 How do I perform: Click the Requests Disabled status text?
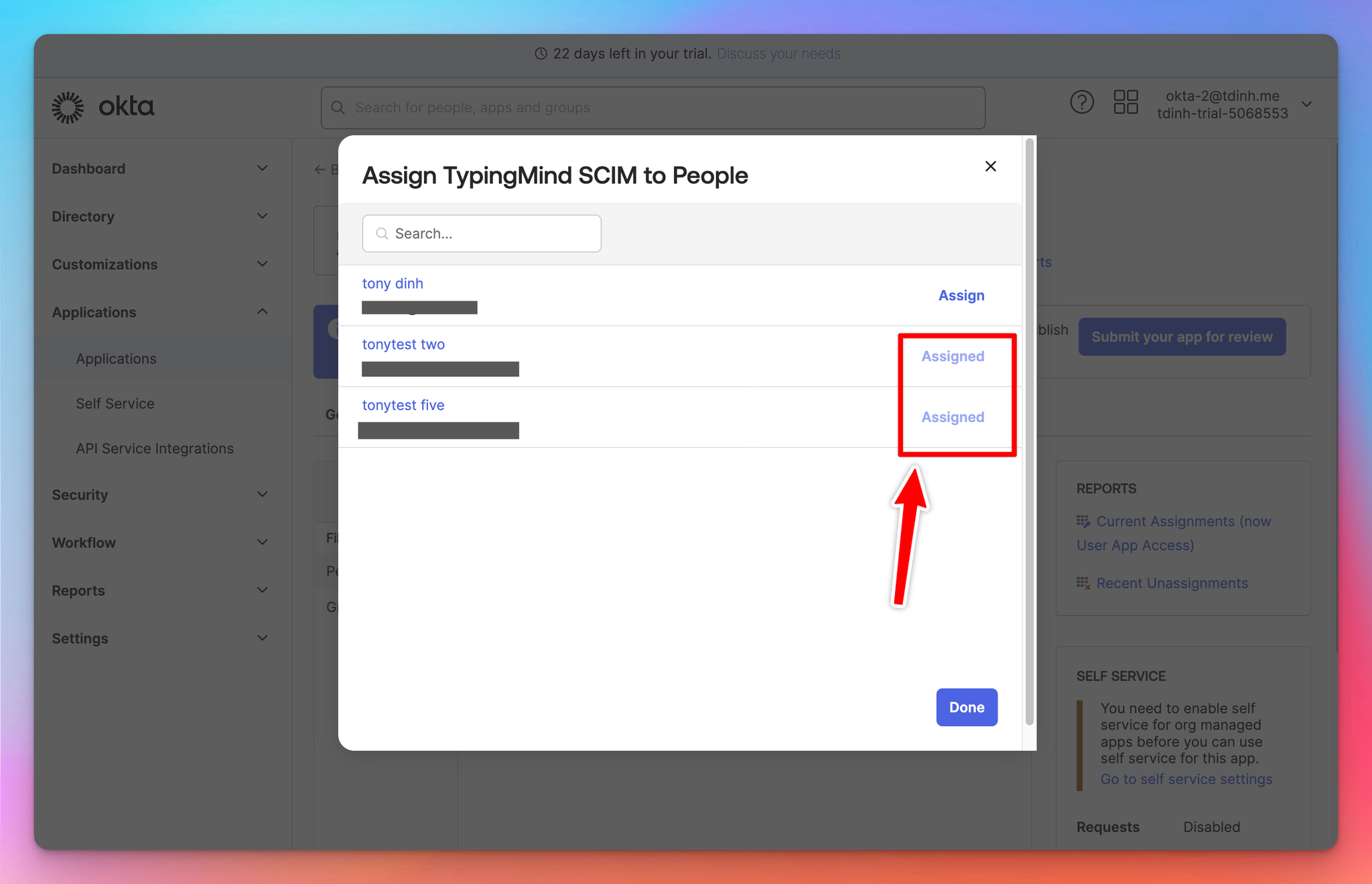(x=1211, y=827)
